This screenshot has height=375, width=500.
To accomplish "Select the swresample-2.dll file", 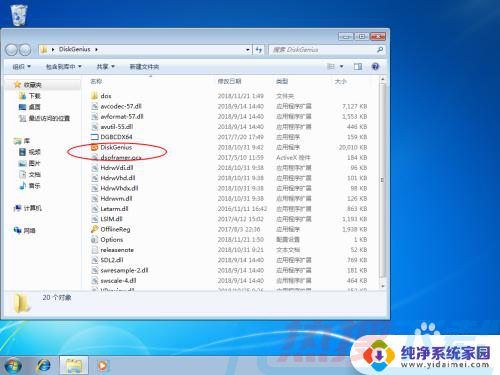I will click(x=124, y=270).
